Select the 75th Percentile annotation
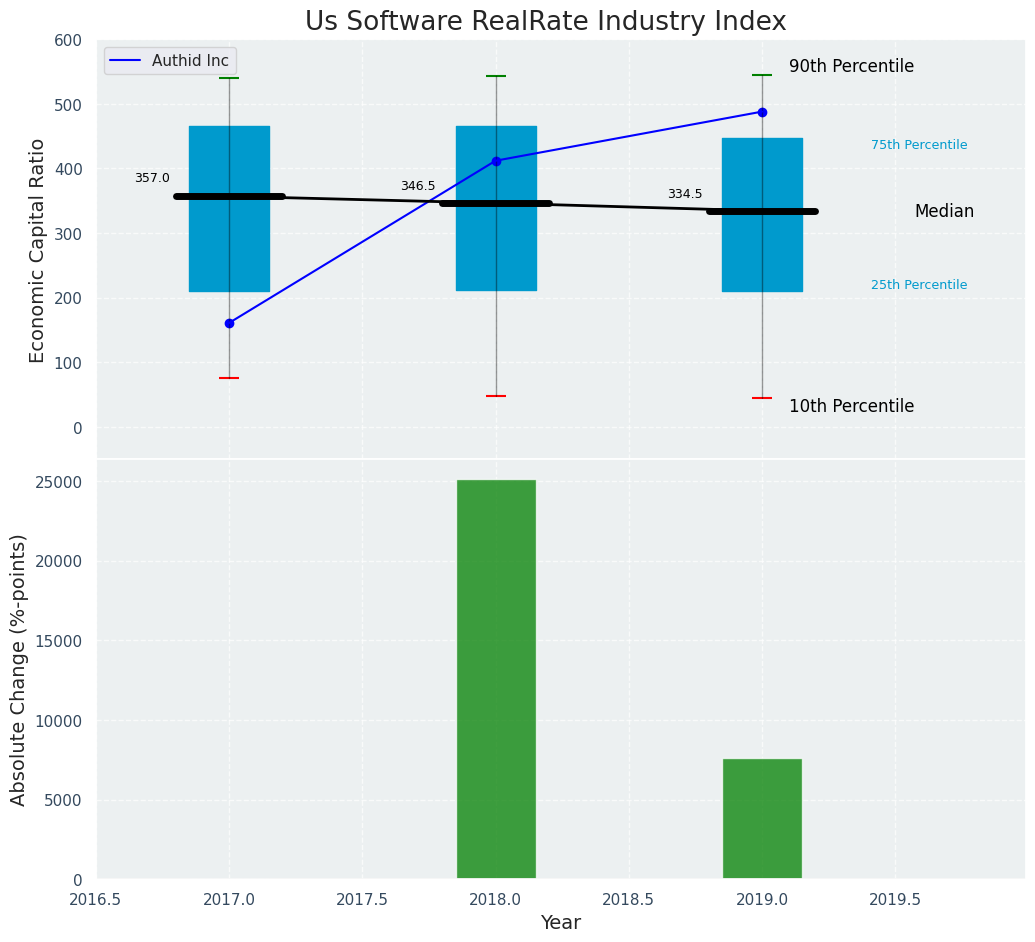Image resolution: width=1035 pixels, height=942 pixels. point(919,145)
